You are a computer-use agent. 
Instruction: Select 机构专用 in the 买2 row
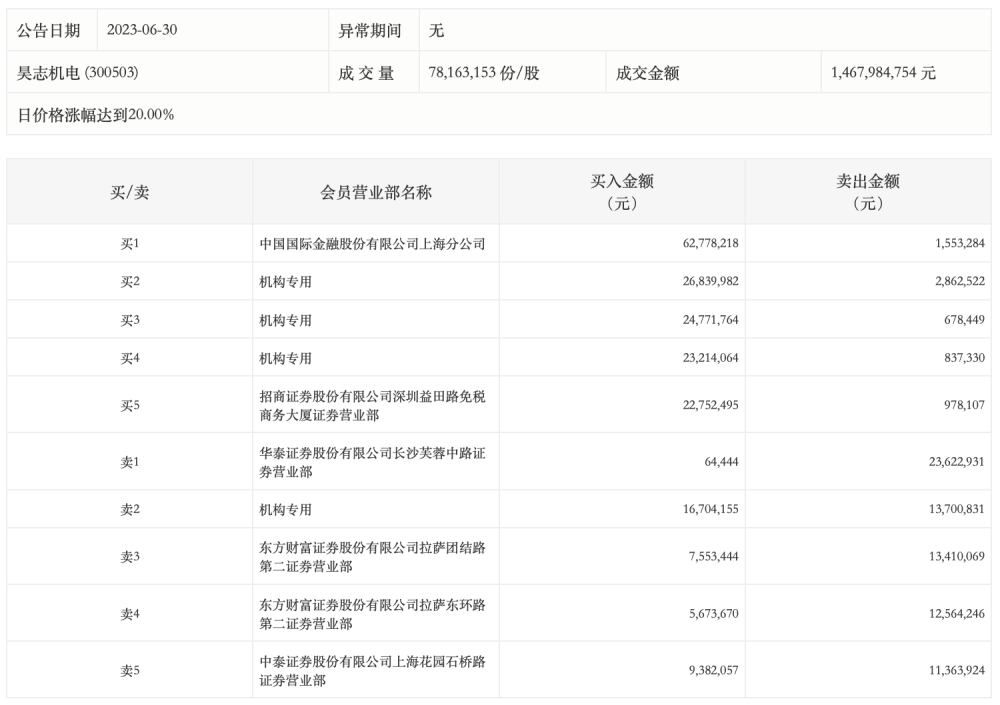[x=286, y=282]
